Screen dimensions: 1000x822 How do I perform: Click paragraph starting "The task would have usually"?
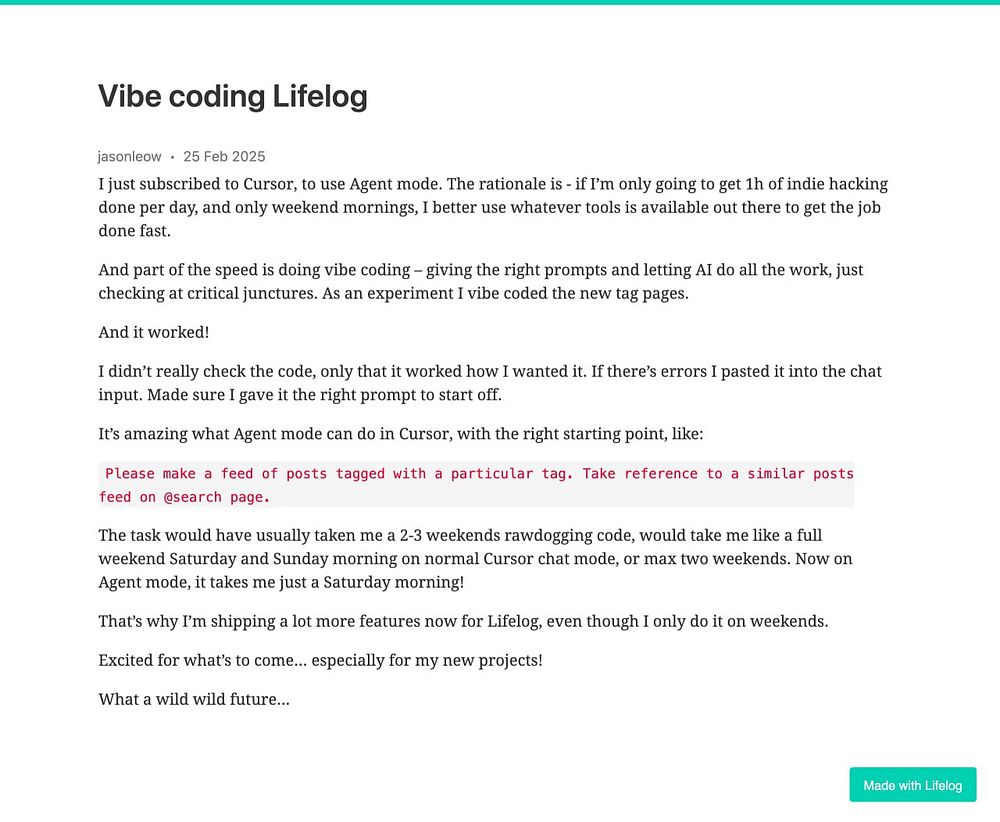pyautogui.click(x=475, y=559)
